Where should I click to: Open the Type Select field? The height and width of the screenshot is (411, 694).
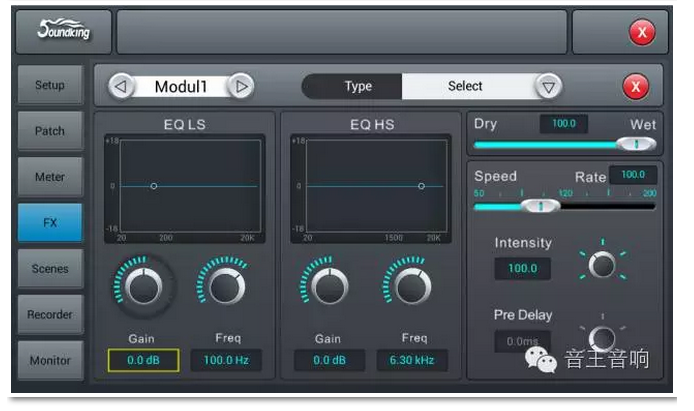point(465,87)
